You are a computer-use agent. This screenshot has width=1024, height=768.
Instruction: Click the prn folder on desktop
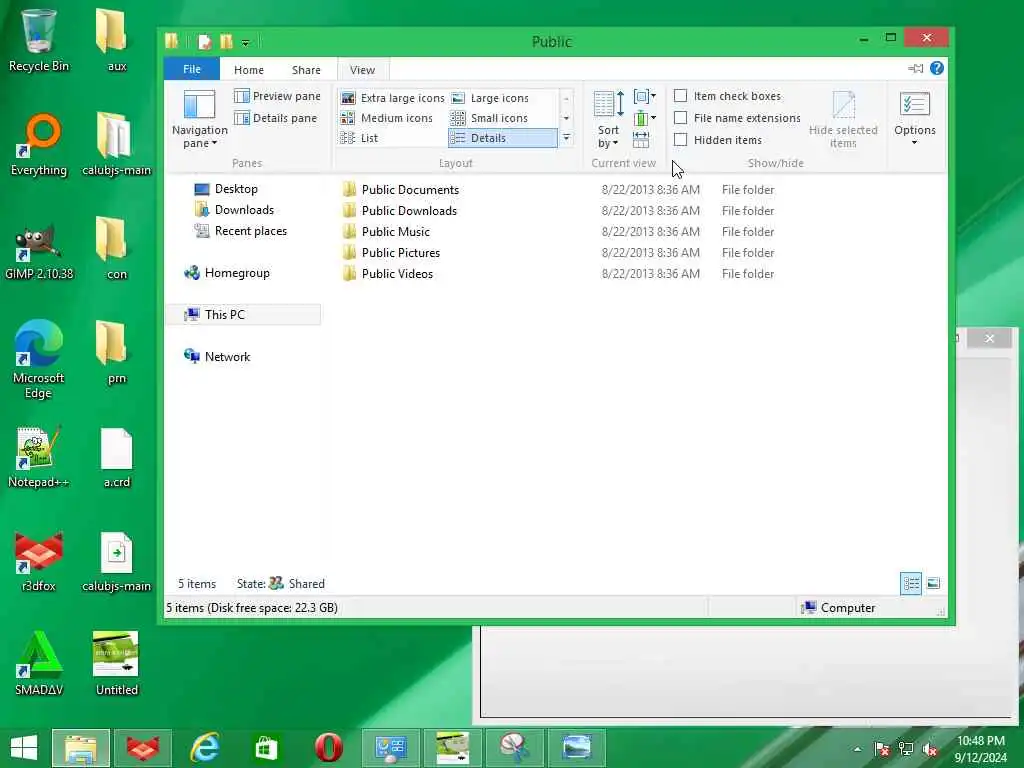tap(114, 353)
